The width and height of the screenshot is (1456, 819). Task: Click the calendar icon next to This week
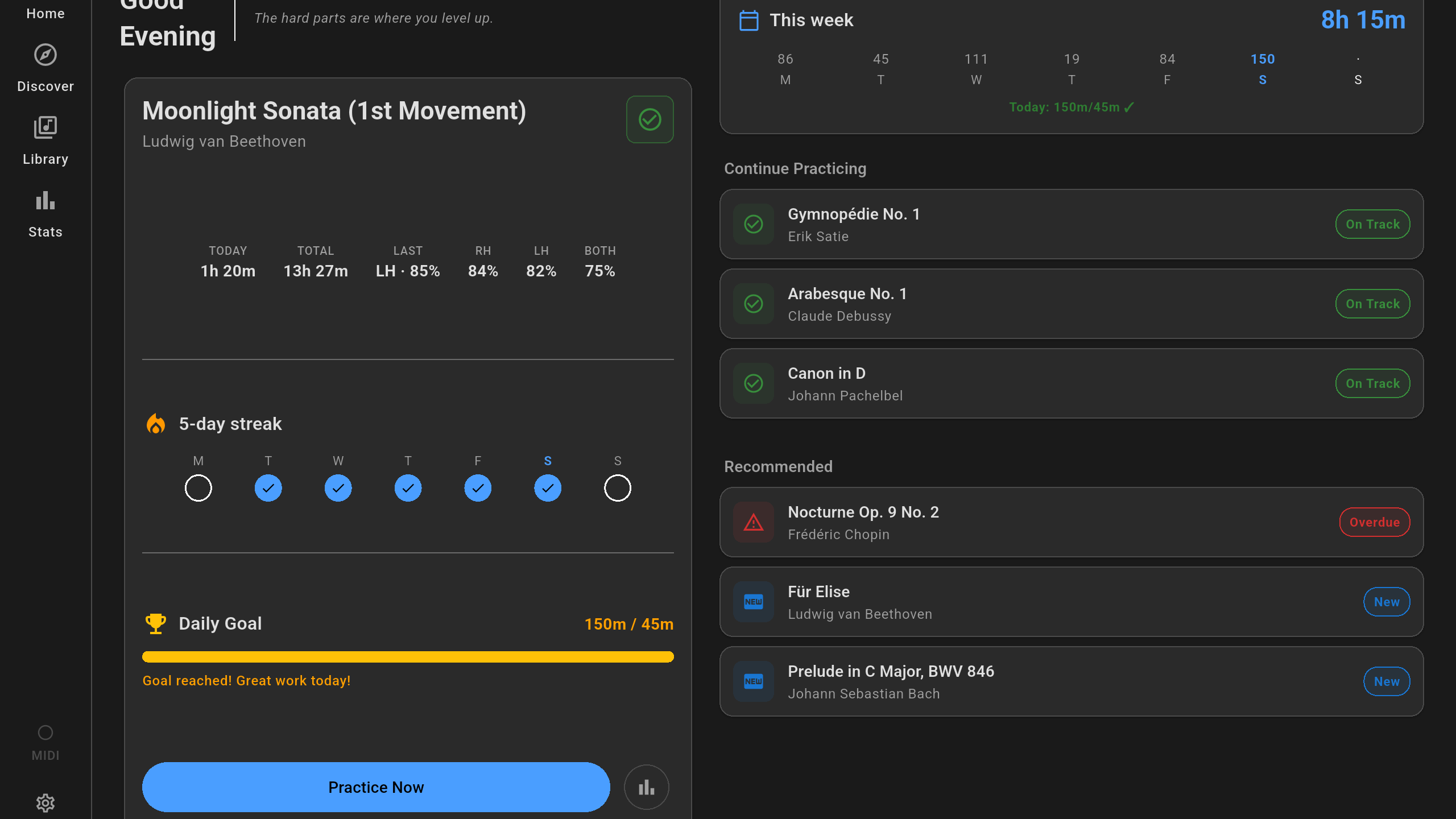748,20
